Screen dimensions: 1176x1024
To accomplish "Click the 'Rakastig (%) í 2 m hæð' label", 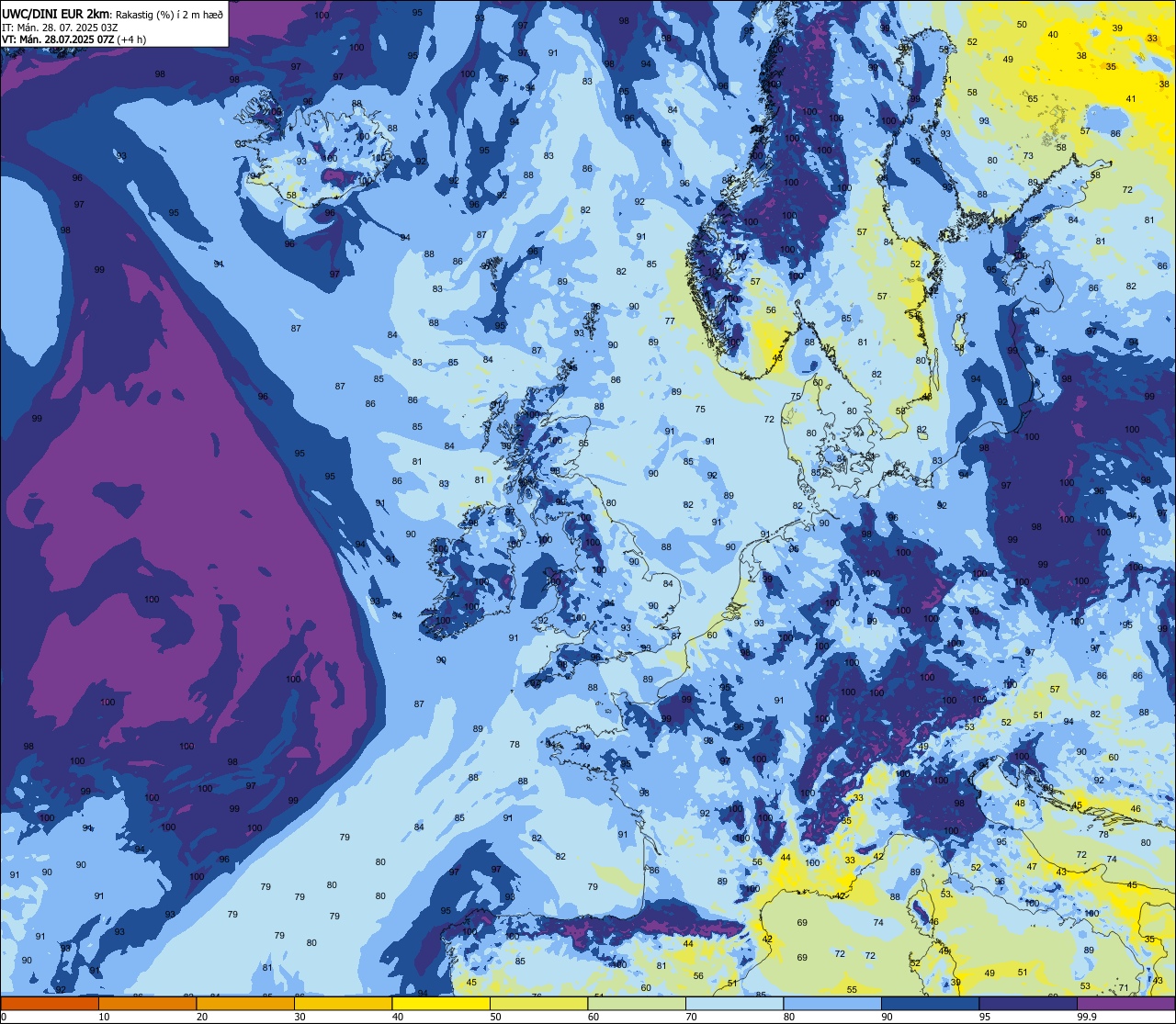I will (169, 14).
